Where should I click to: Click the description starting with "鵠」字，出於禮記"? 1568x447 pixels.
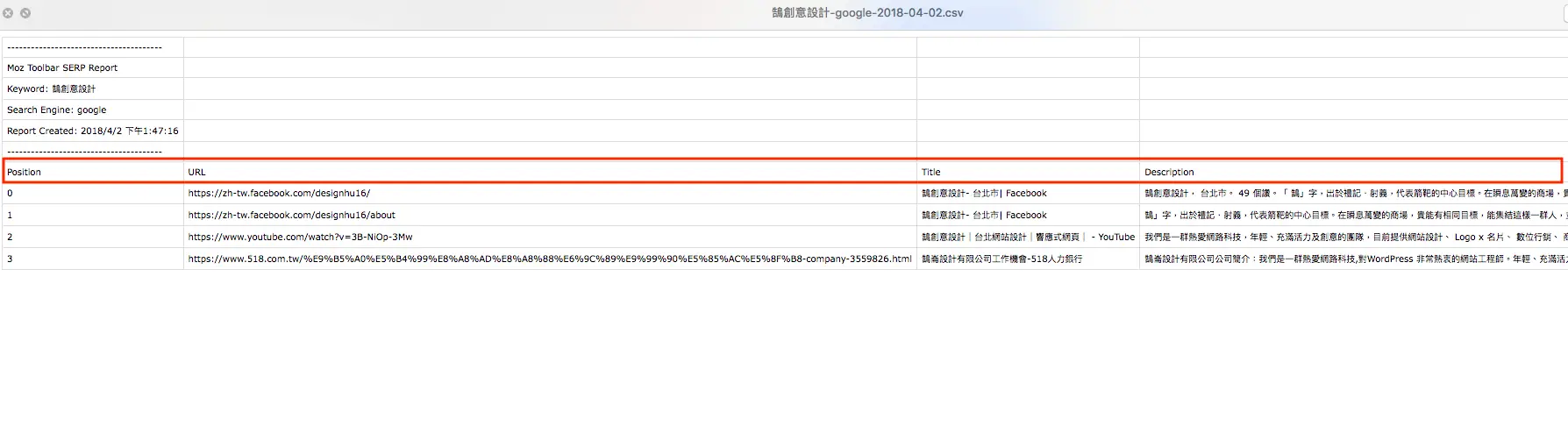click(1353, 215)
